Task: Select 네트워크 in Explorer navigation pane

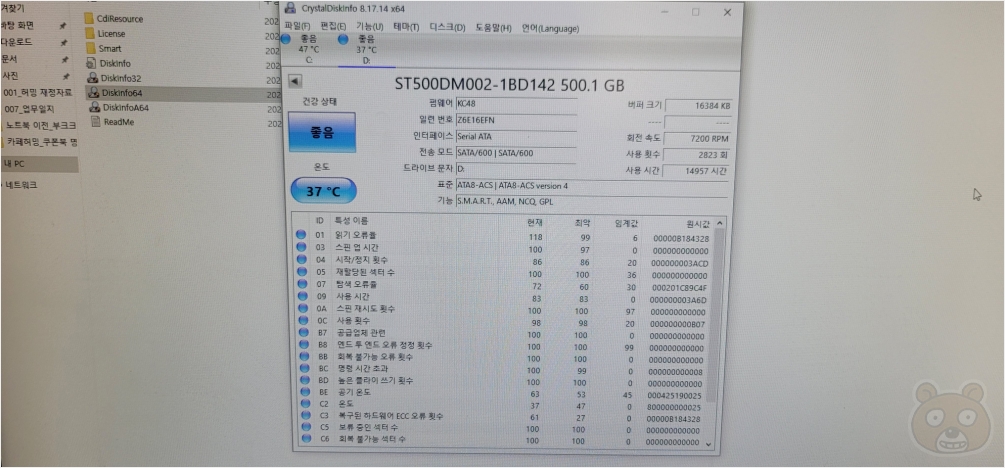Action: (21, 185)
